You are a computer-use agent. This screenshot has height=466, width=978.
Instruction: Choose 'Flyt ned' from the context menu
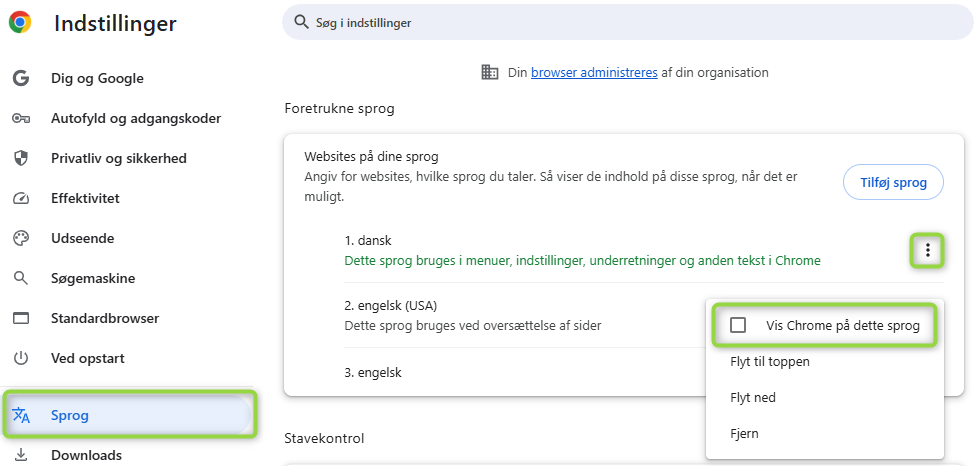tap(753, 397)
